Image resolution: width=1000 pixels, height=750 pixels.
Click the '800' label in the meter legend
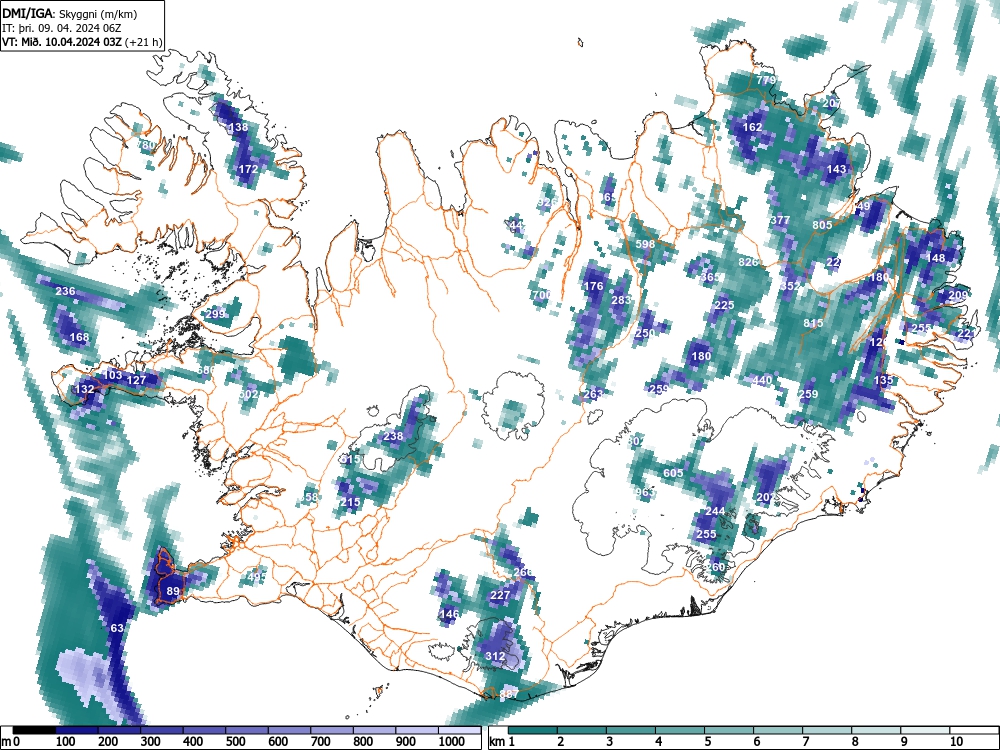pyautogui.click(x=363, y=742)
